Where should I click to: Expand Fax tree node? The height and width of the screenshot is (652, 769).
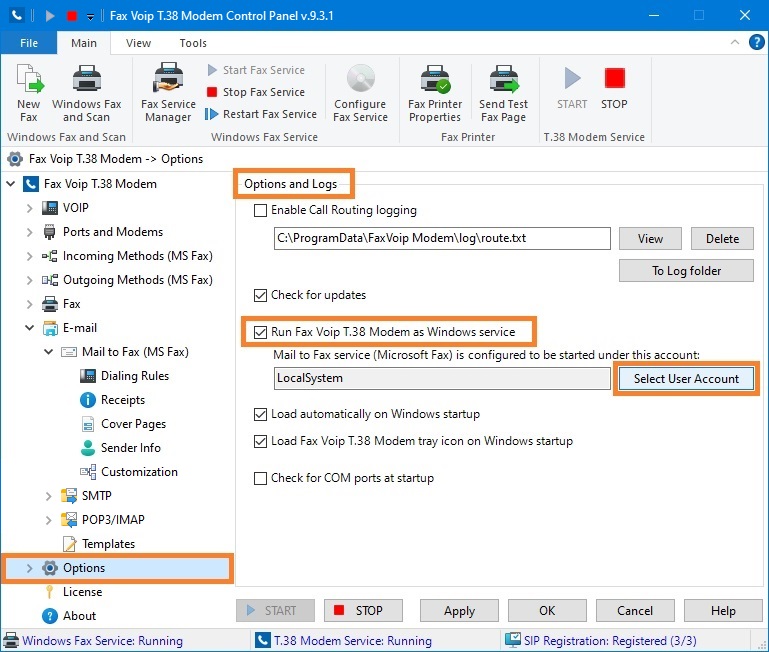pos(29,304)
